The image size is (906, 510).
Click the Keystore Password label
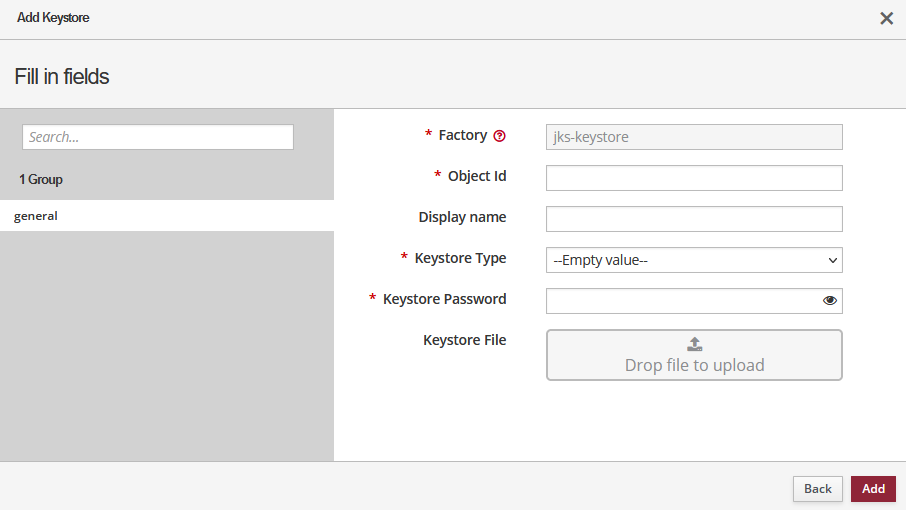click(x=444, y=299)
